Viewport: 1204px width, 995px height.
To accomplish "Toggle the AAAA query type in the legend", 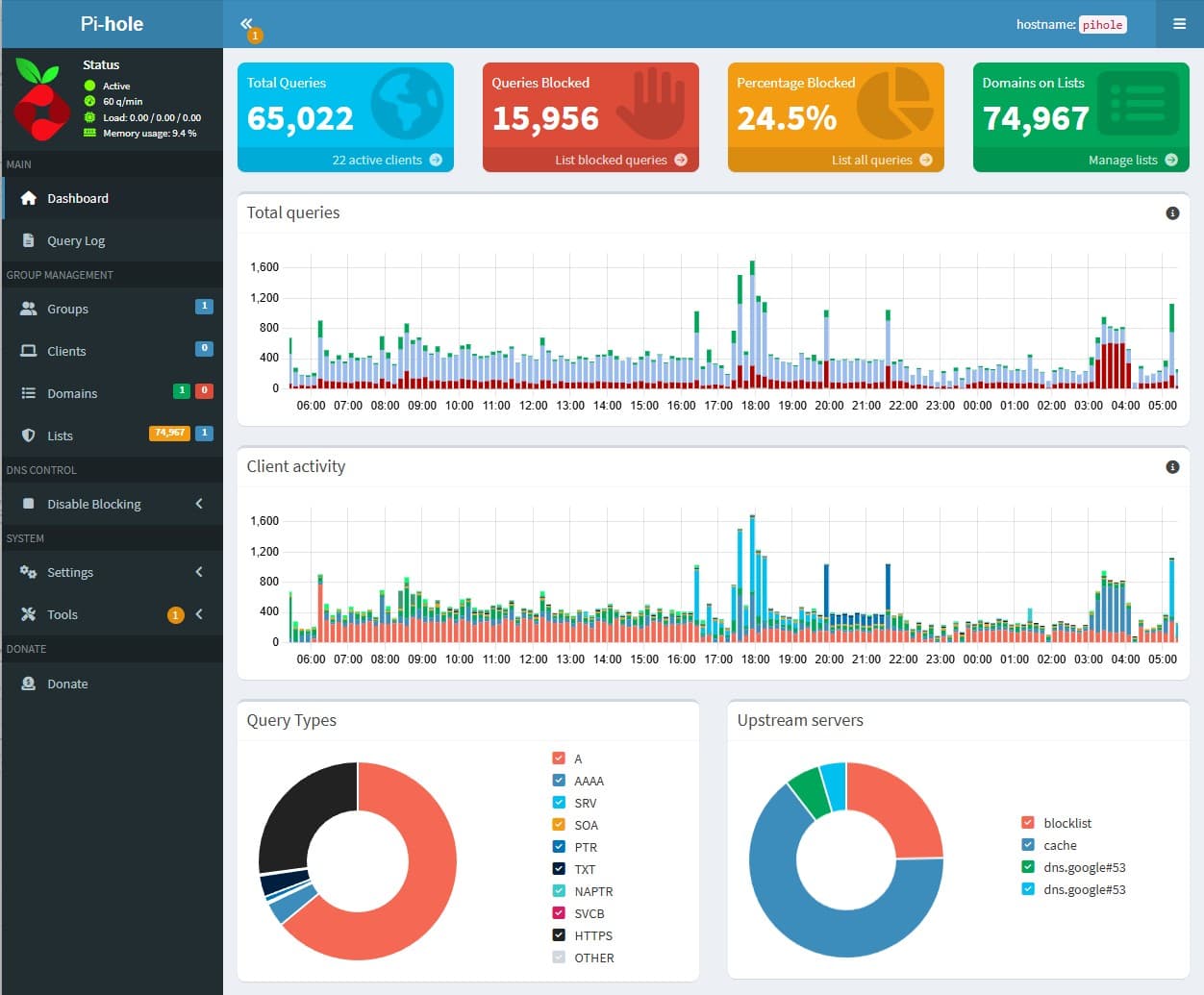I will pyautogui.click(x=558, y=780).
